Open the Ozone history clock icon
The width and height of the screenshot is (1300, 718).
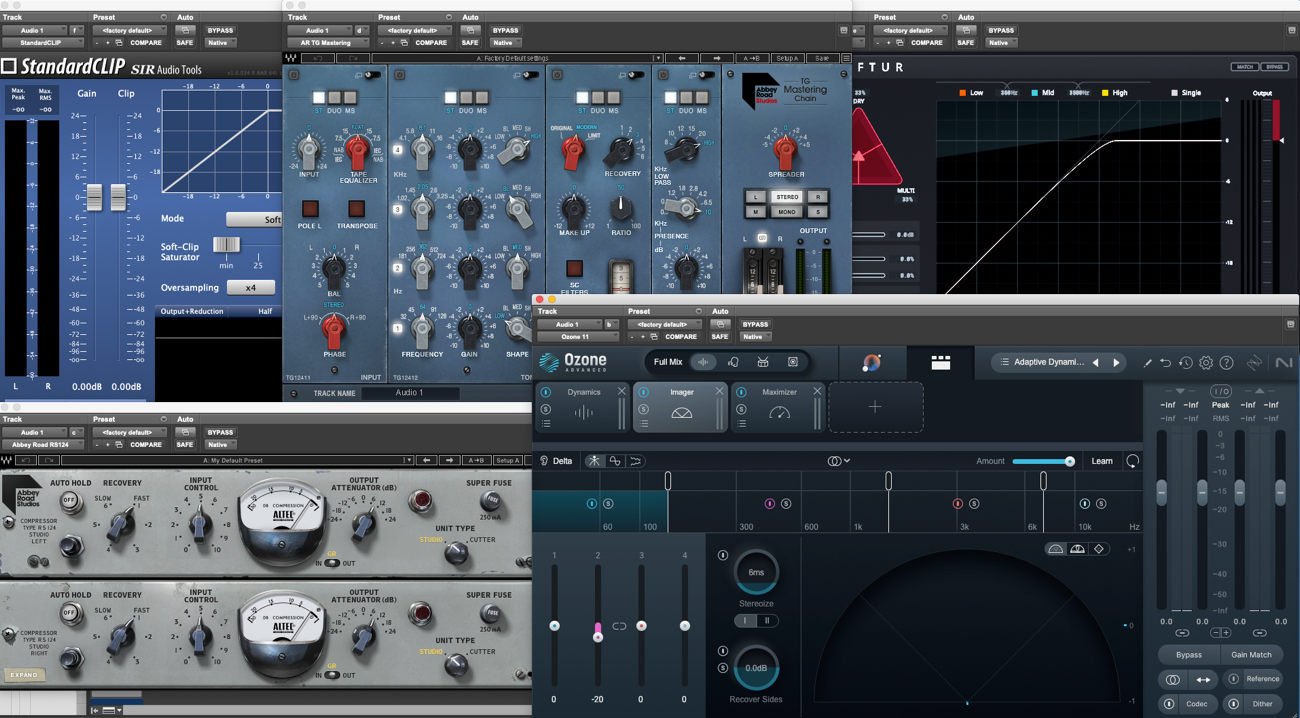1186,363
